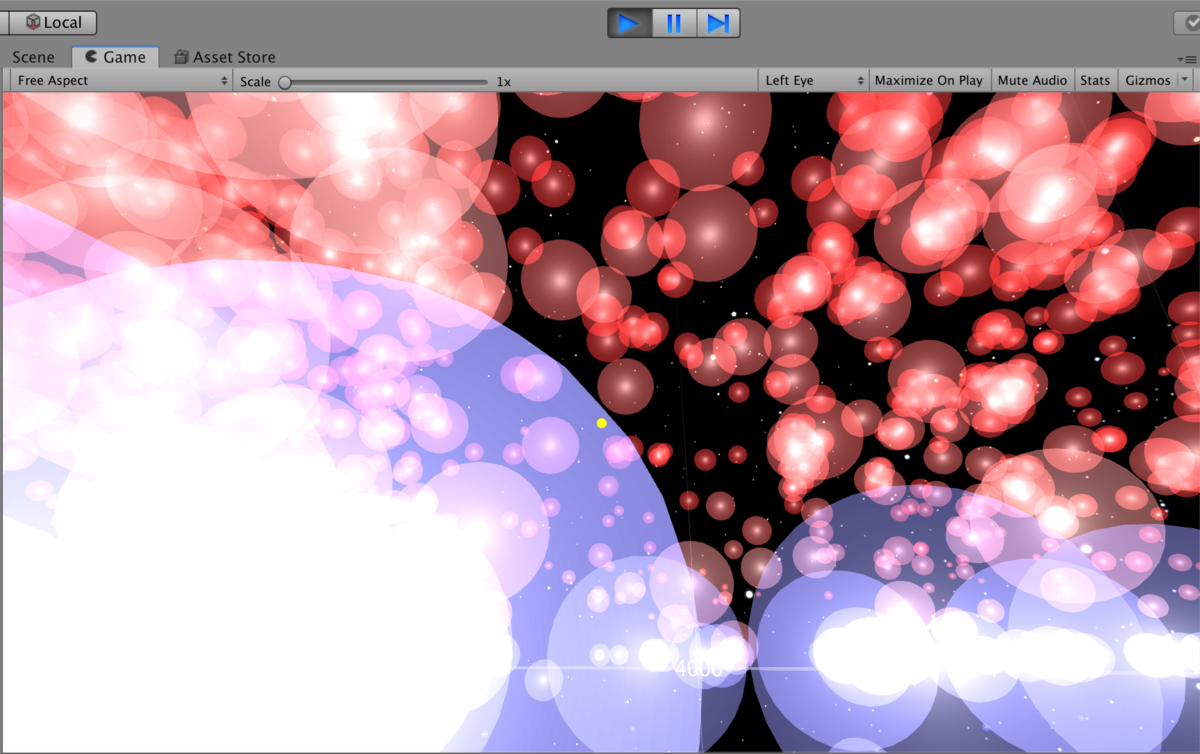Toggle Gizmos in Game view
1200x754 pixels.
tap(1147, 80)
